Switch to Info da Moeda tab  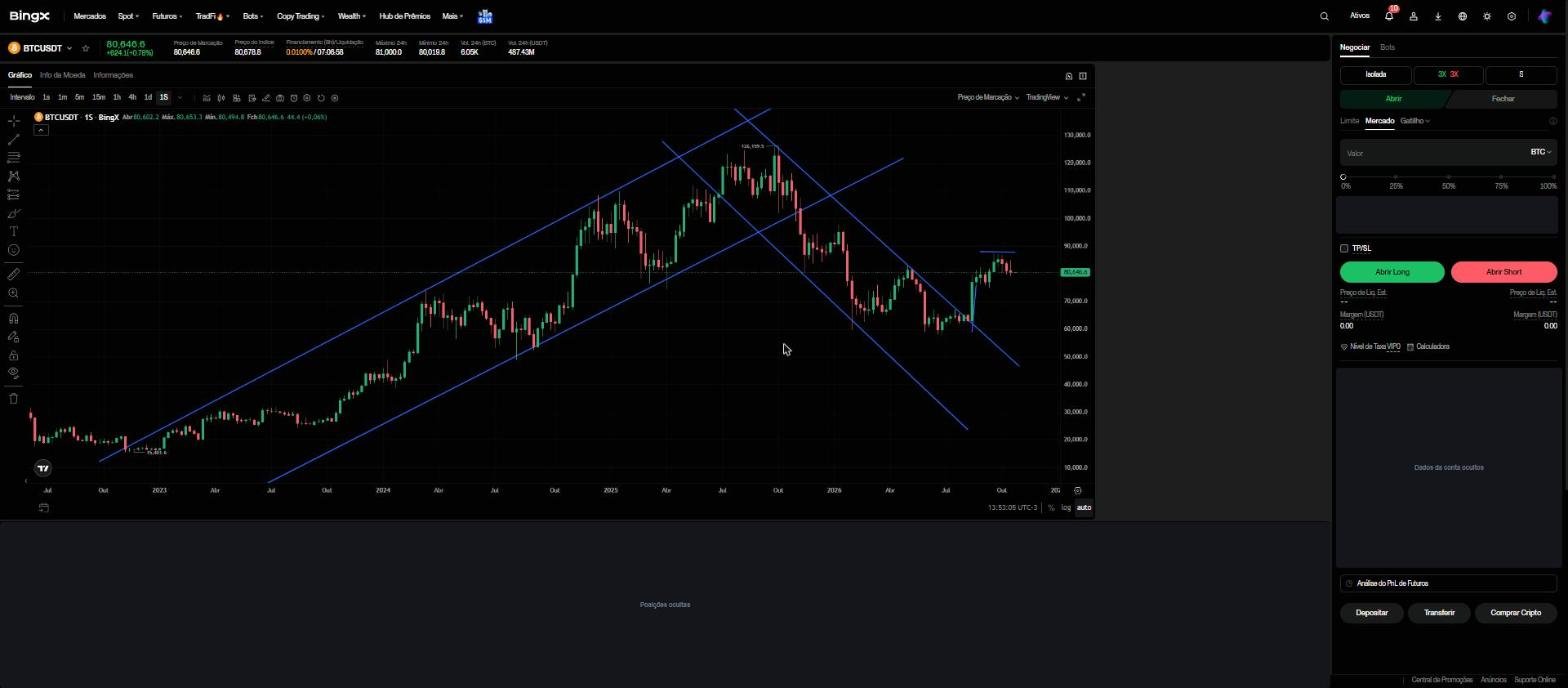[x=62, y=75]
